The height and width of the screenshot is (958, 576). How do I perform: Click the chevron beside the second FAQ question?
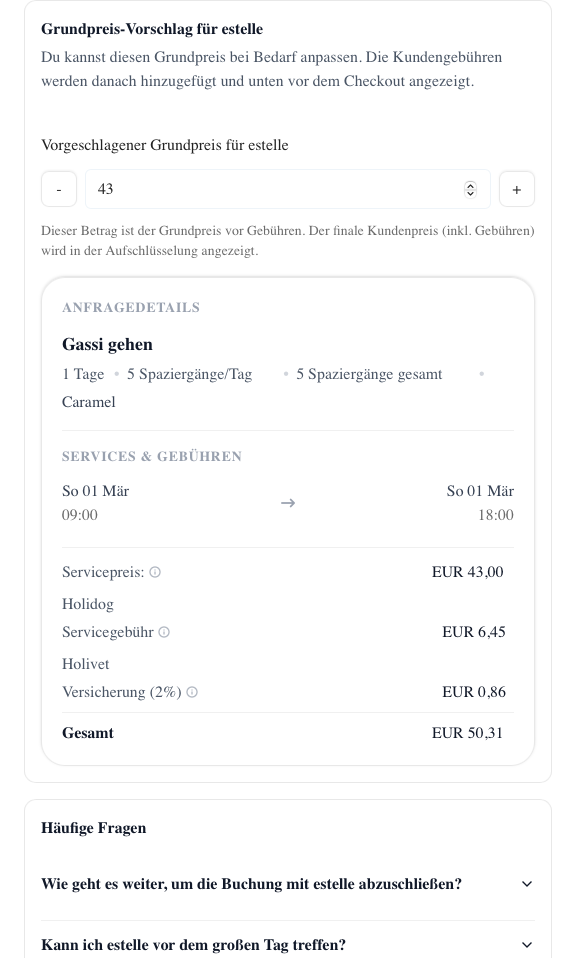point(527,945)
